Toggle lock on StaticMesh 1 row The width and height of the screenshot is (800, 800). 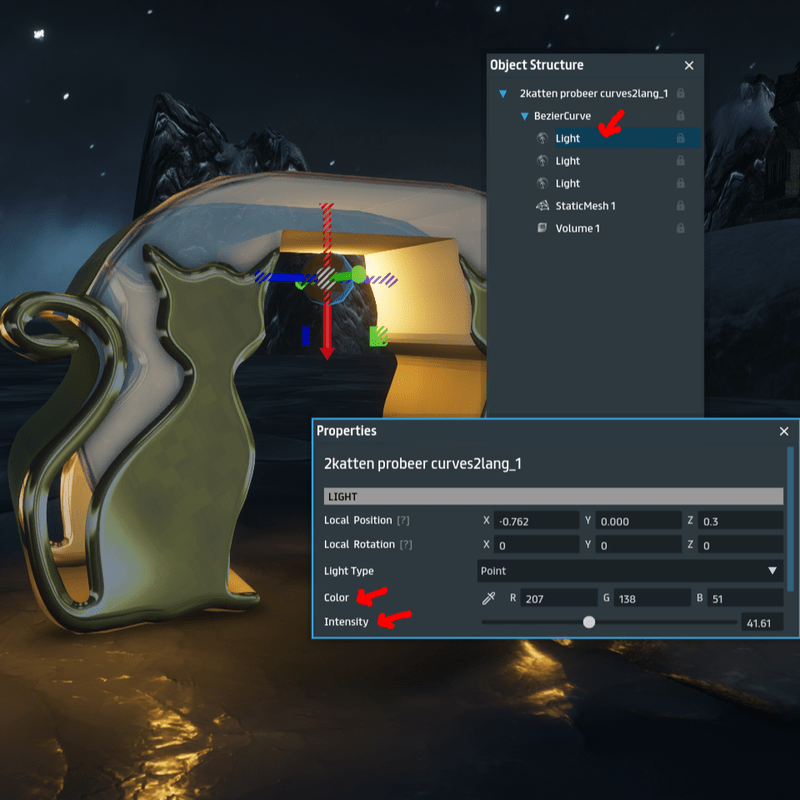(680, 206)
